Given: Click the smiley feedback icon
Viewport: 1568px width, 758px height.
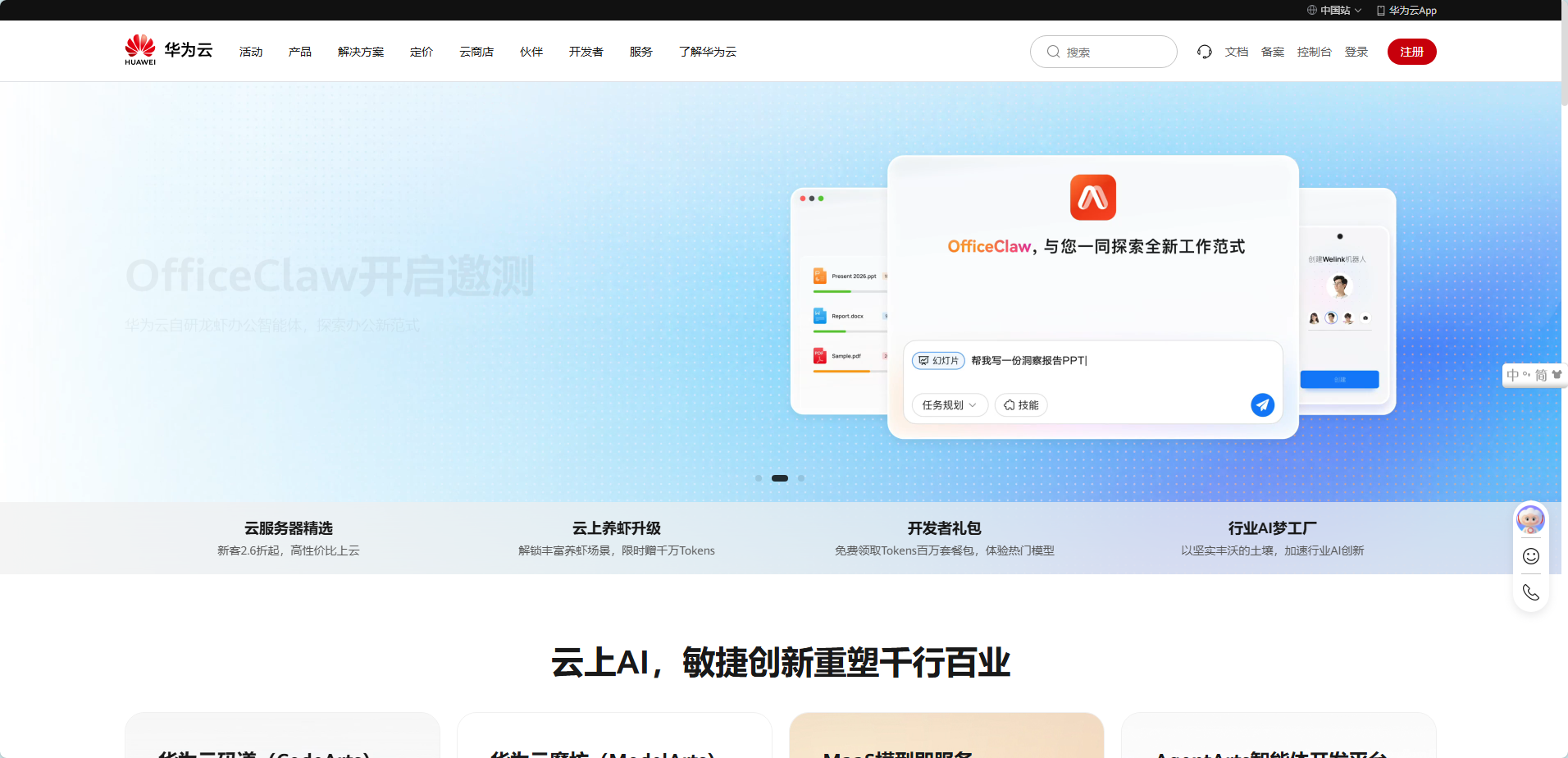Looking at the screenshot, I should [x=1530, y=556].
